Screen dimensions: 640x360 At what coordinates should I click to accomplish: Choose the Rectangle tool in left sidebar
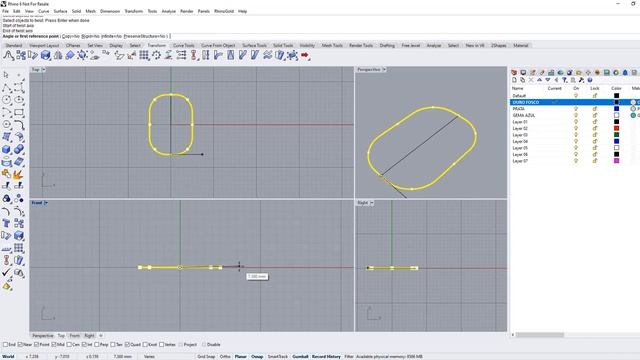click(x=19, y=112)
